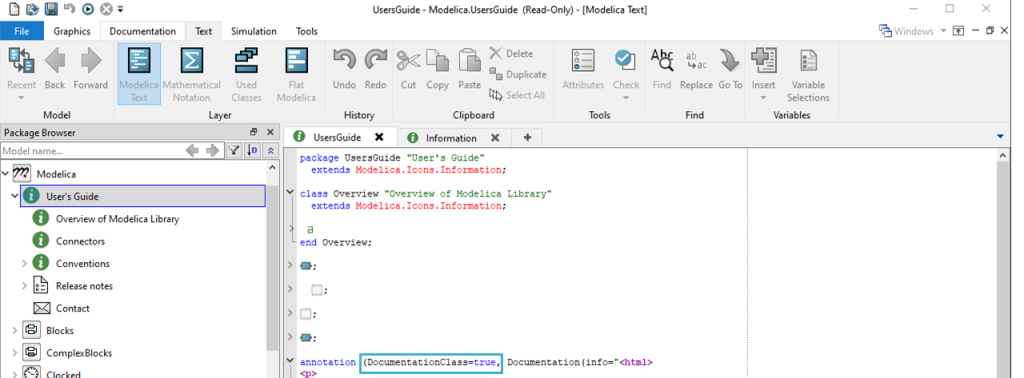
Task: Close the Package Browser panel
Action: coord(271,132)
